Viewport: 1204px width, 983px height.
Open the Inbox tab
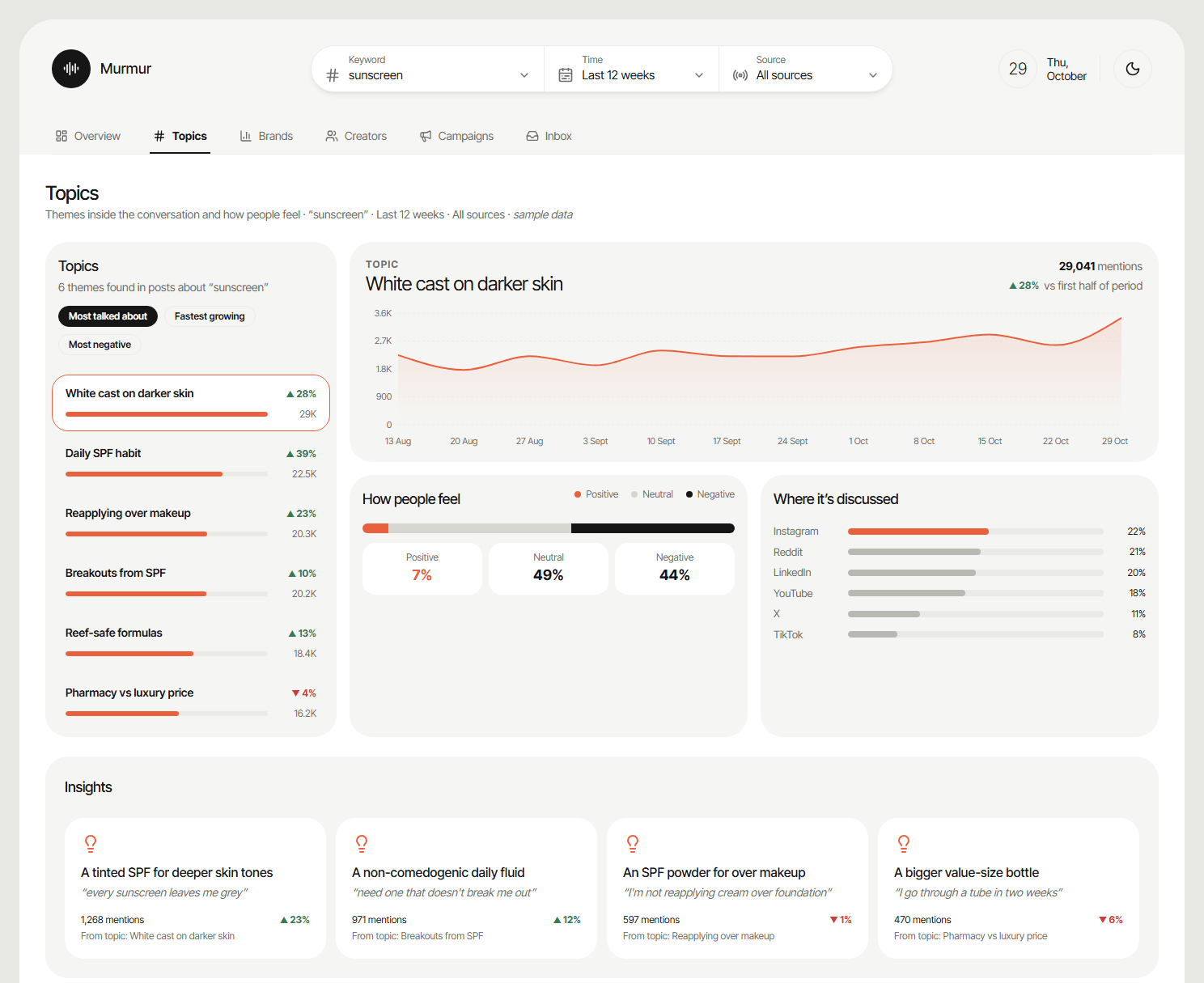click(x=549, y=136)
